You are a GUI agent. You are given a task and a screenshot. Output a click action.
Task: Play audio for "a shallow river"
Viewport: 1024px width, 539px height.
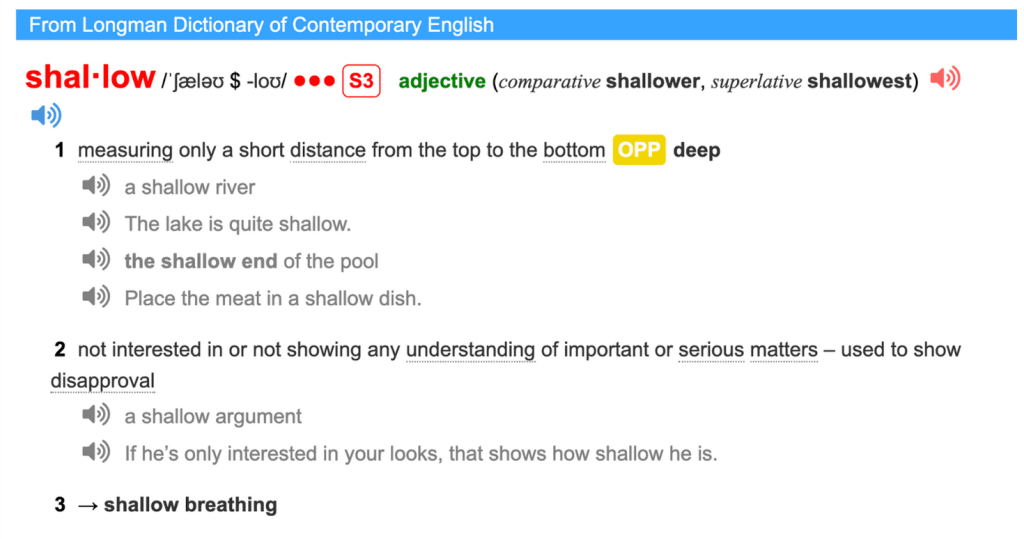tap(95, 186)
